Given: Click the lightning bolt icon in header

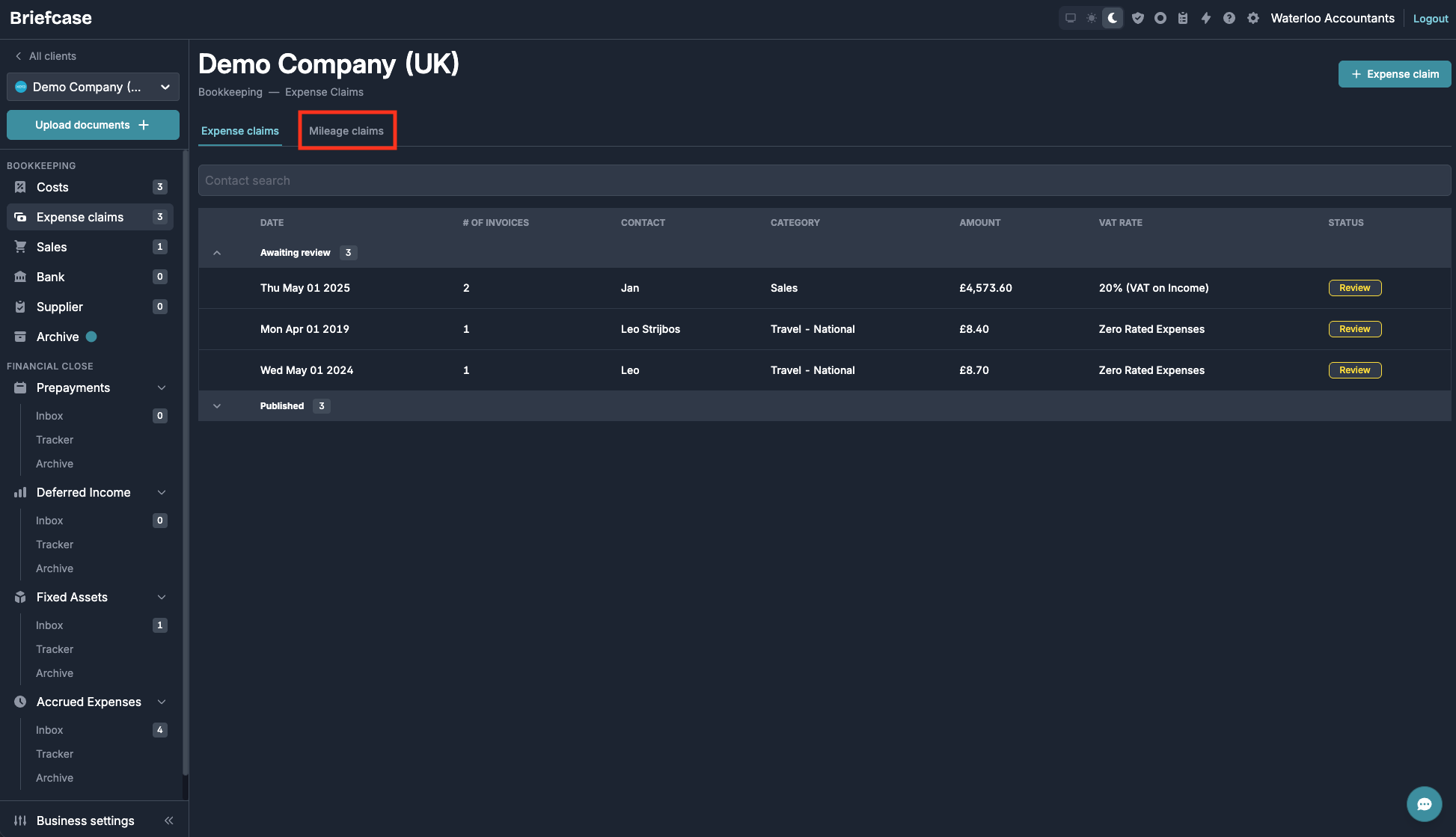Looking at the screenshot, I should pos(1206,18).
